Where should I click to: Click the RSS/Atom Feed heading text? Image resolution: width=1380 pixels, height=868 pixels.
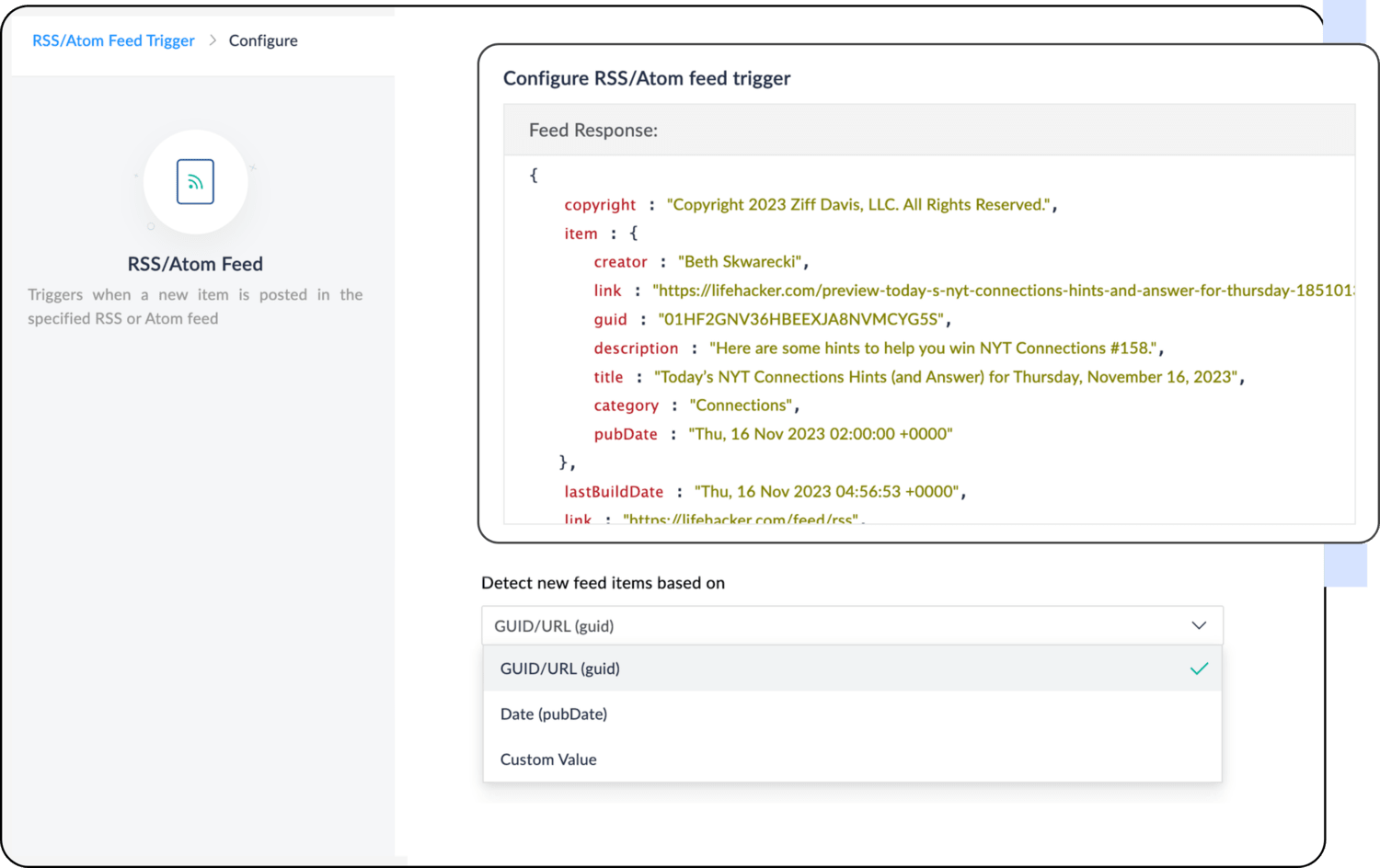coord(195,264)
